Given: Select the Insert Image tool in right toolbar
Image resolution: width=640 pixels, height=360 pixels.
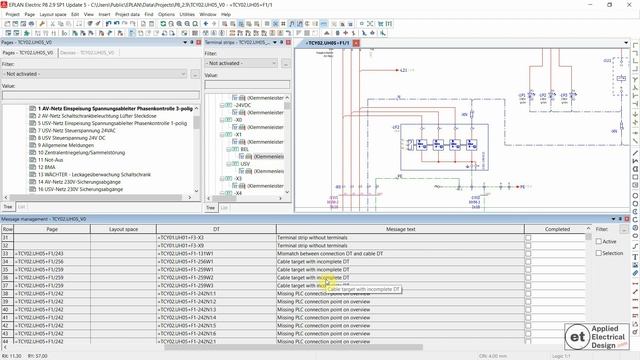Looking at the screenshot, I should (635, 265).
